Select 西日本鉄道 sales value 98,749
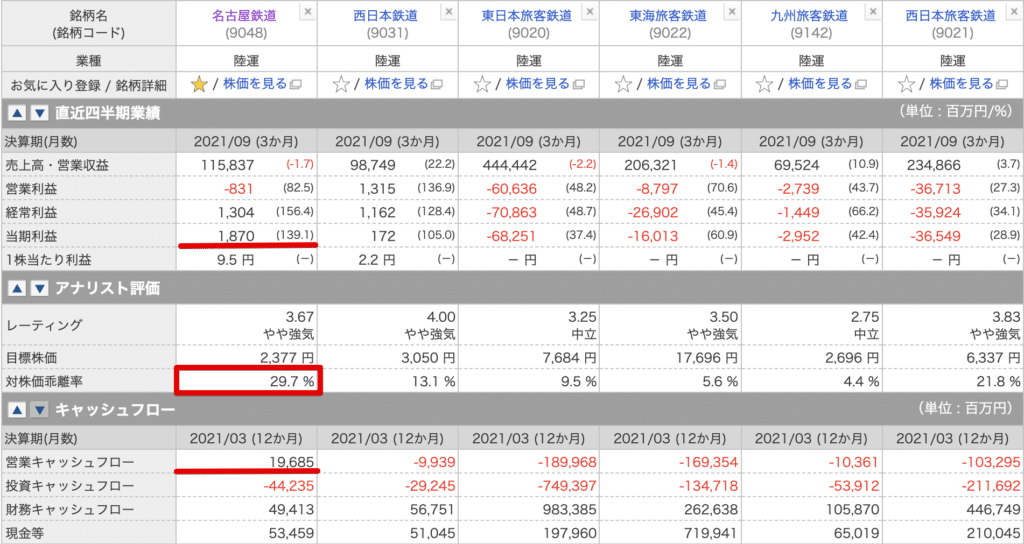 pos(374,165)
